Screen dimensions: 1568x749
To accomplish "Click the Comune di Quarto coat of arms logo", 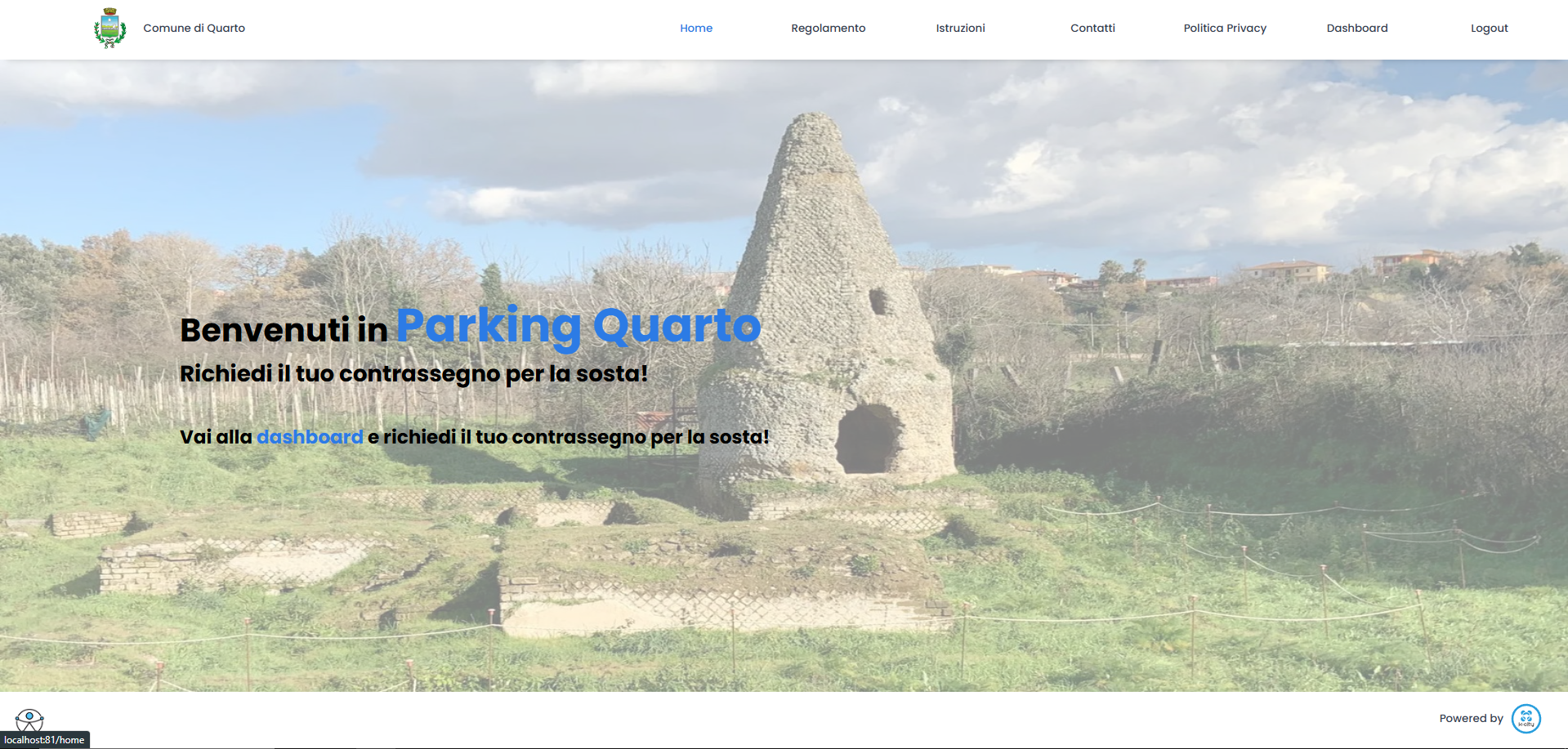I will [x=109, y=29].
